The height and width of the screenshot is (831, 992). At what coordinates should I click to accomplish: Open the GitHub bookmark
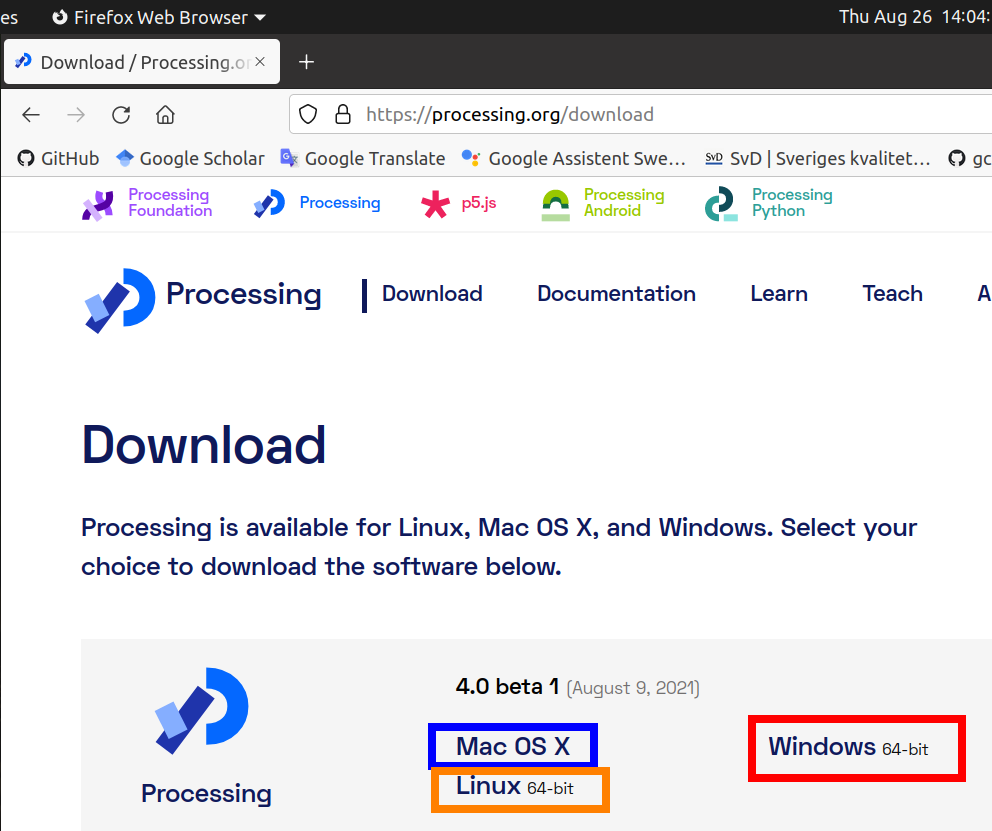coord(58,158)
